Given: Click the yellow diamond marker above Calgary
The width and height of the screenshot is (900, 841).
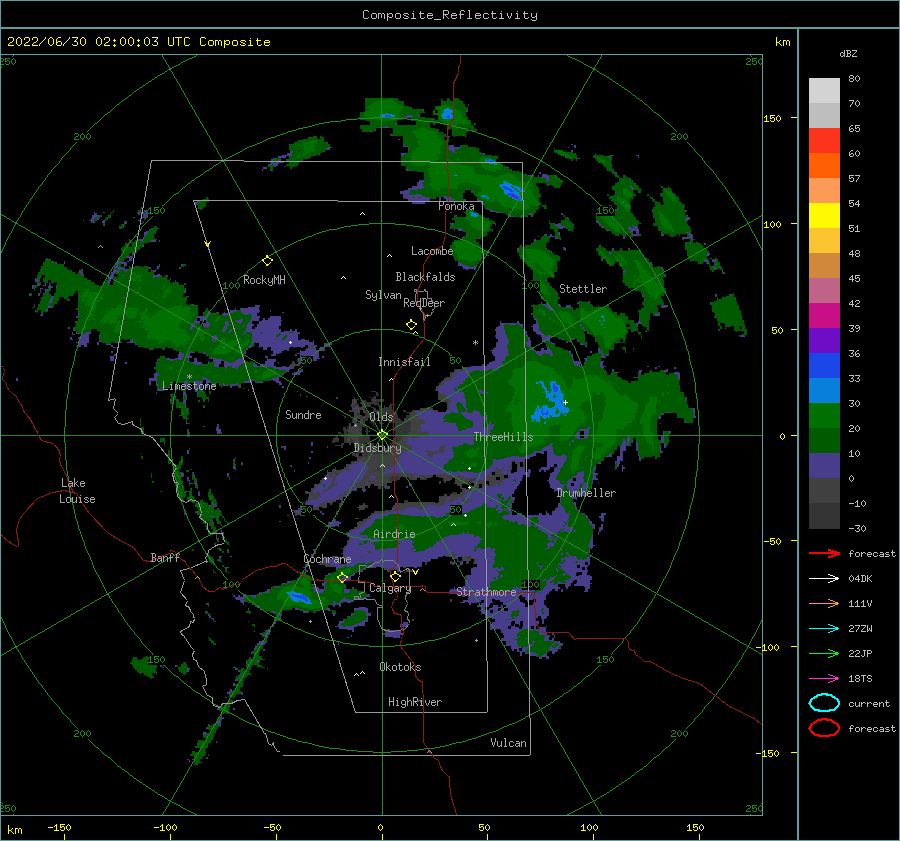Looking at the screenshot, I should click(x=395, y=576).
